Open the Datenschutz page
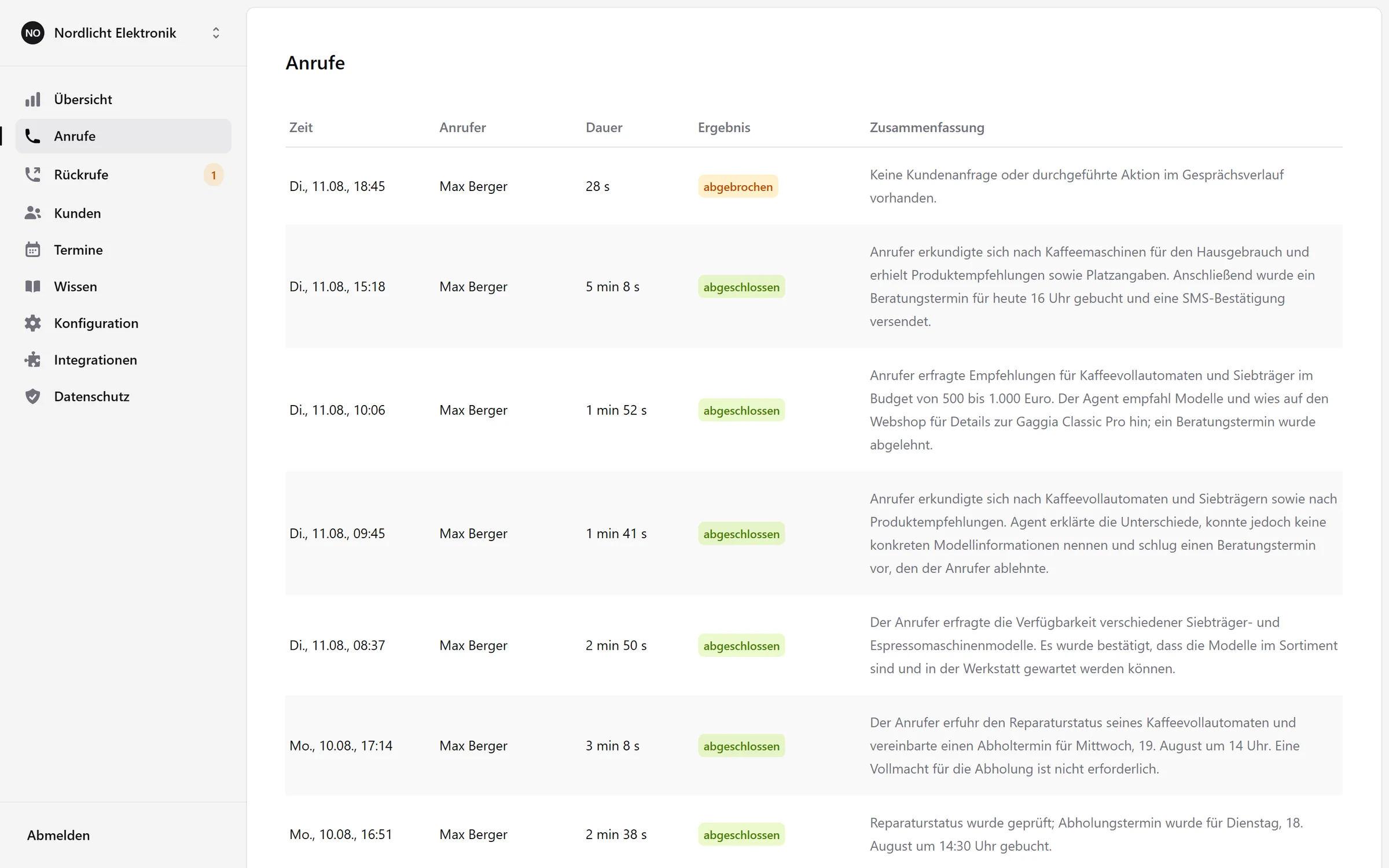Viewport: 1389px width, 868px height. [123, 396]
